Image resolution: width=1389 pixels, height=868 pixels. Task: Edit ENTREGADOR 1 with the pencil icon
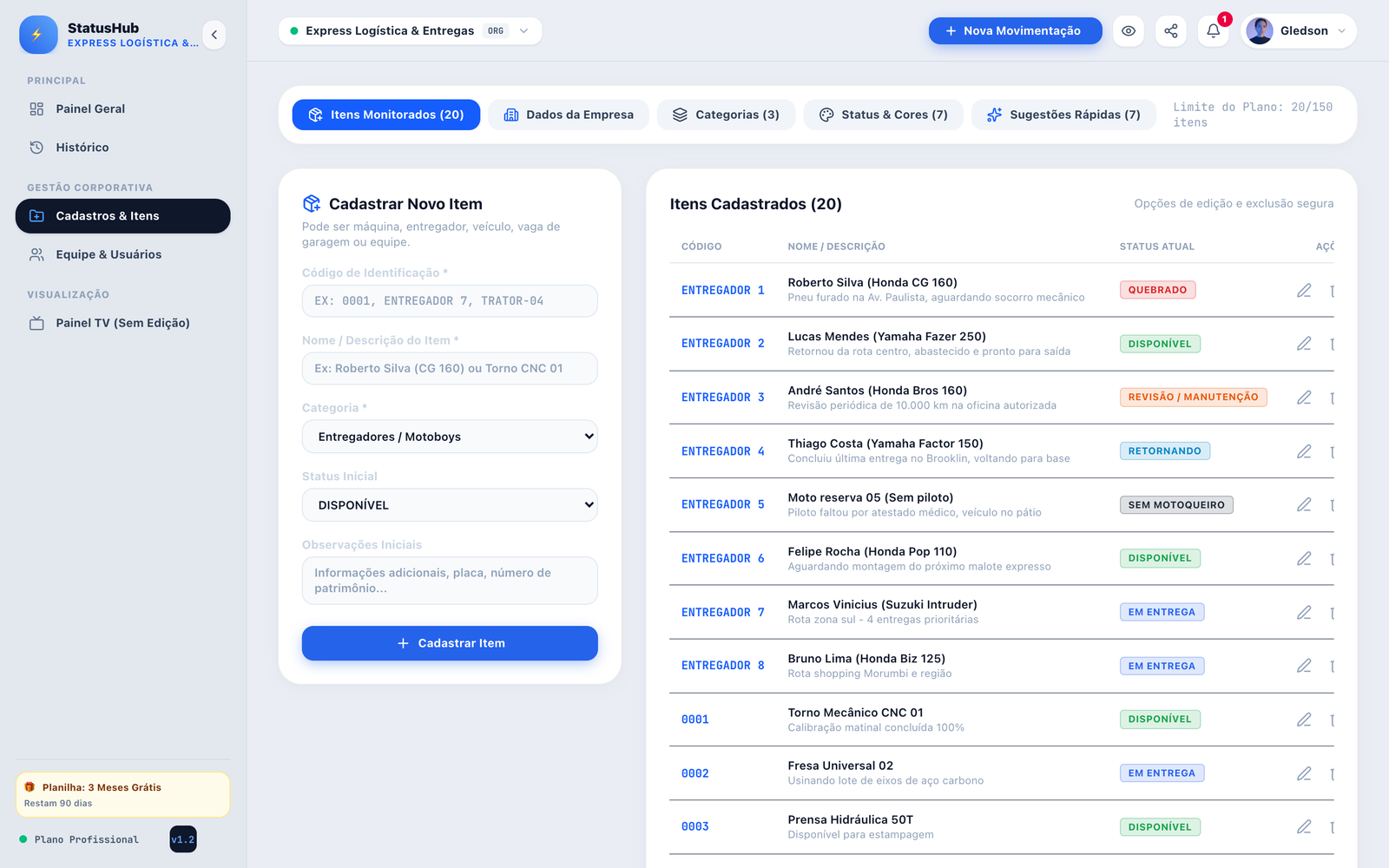[x=1304, y=291]
